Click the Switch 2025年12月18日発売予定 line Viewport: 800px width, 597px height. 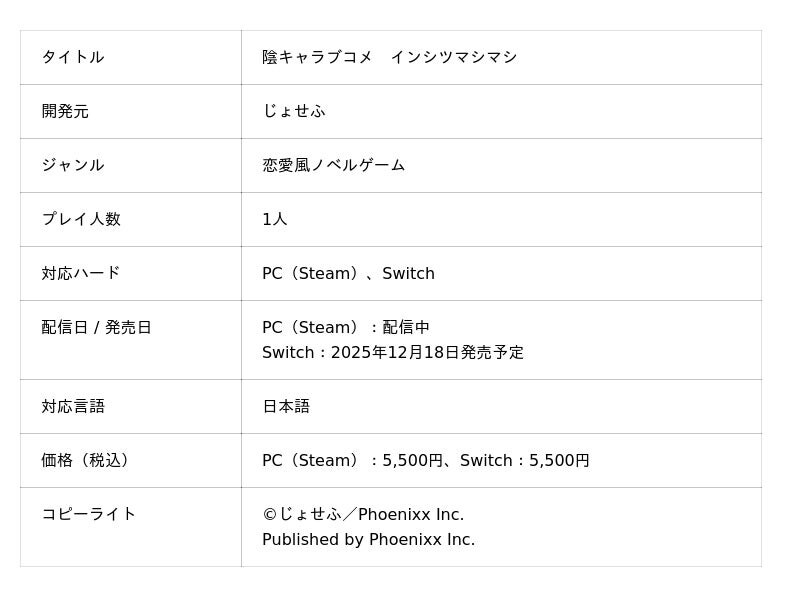(393, 352)
